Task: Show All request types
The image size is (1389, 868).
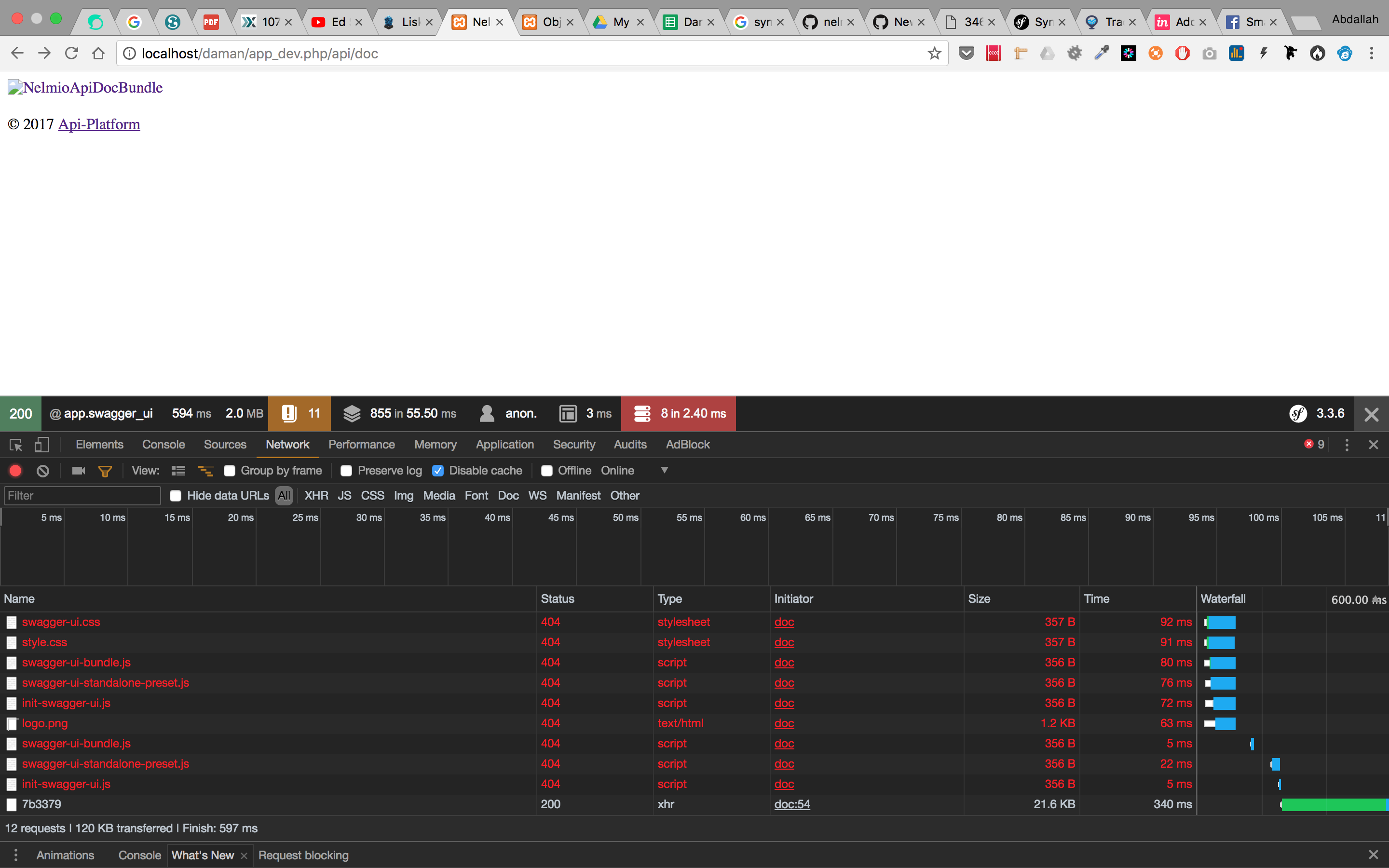Action: [284, 495]
